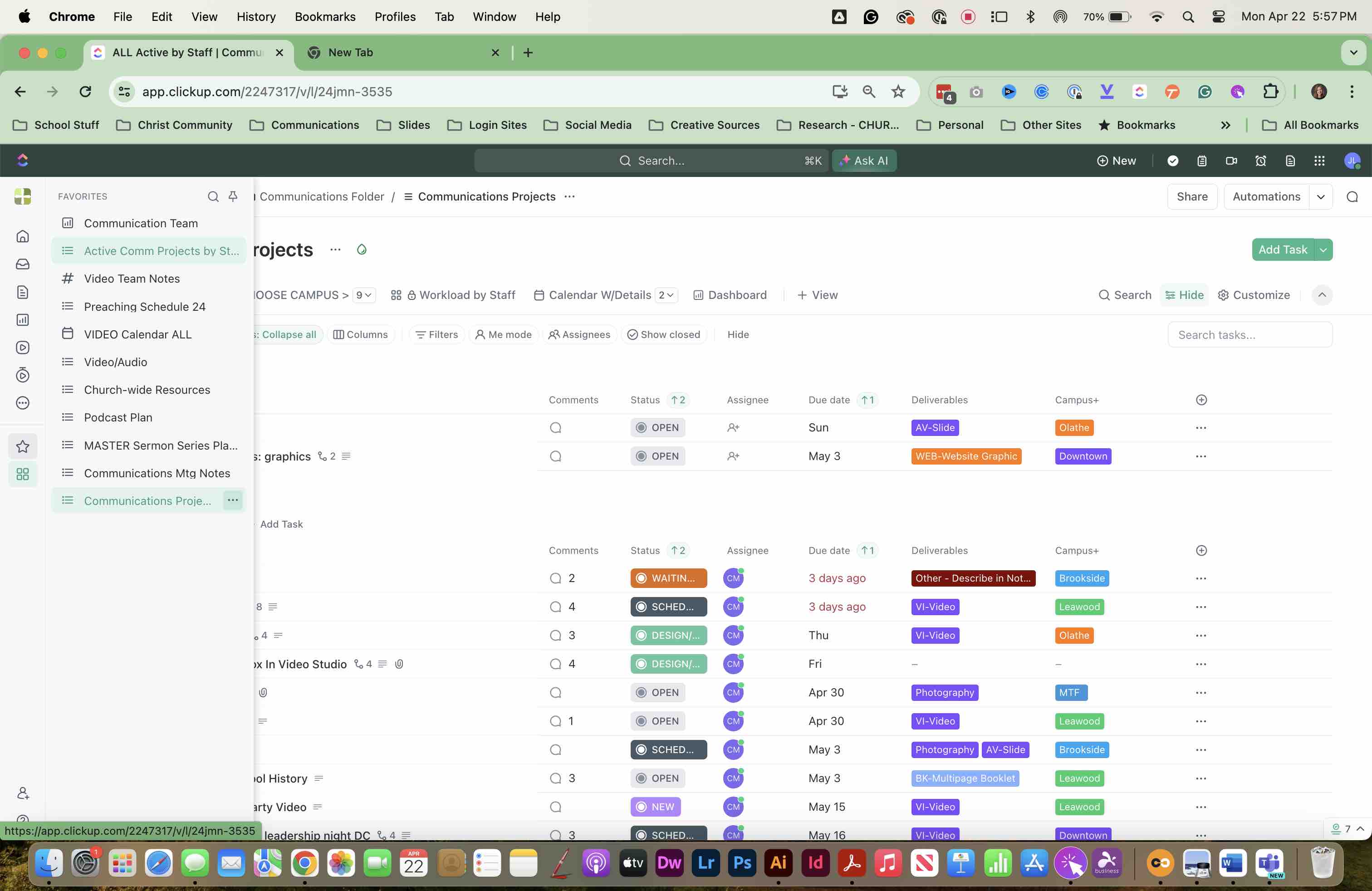Toggle Show closed tasks
1372x891 pixels.
[663, 335]
